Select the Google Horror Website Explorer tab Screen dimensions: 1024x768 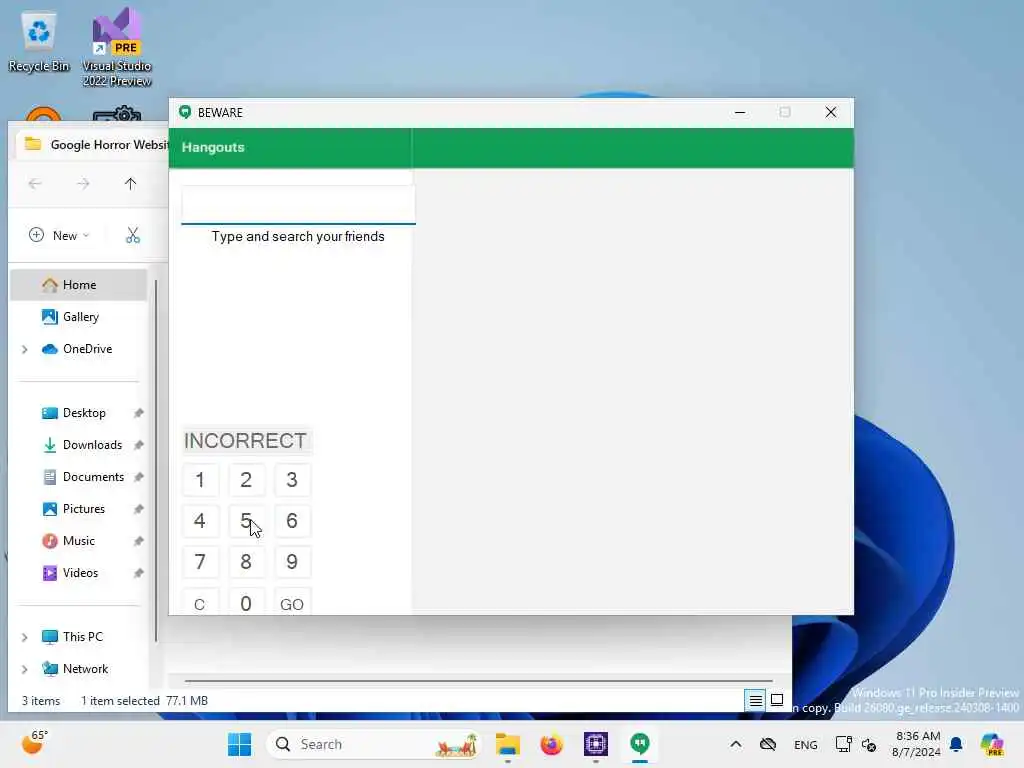[93, 144]
